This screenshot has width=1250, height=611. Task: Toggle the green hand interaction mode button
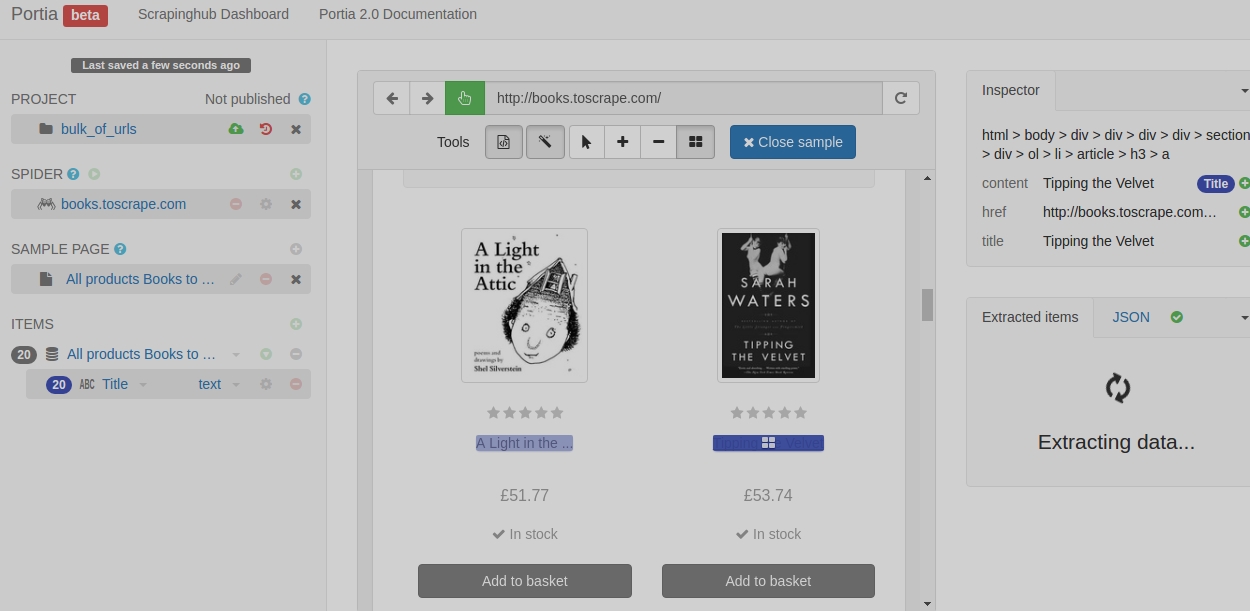tap(465, 98)
